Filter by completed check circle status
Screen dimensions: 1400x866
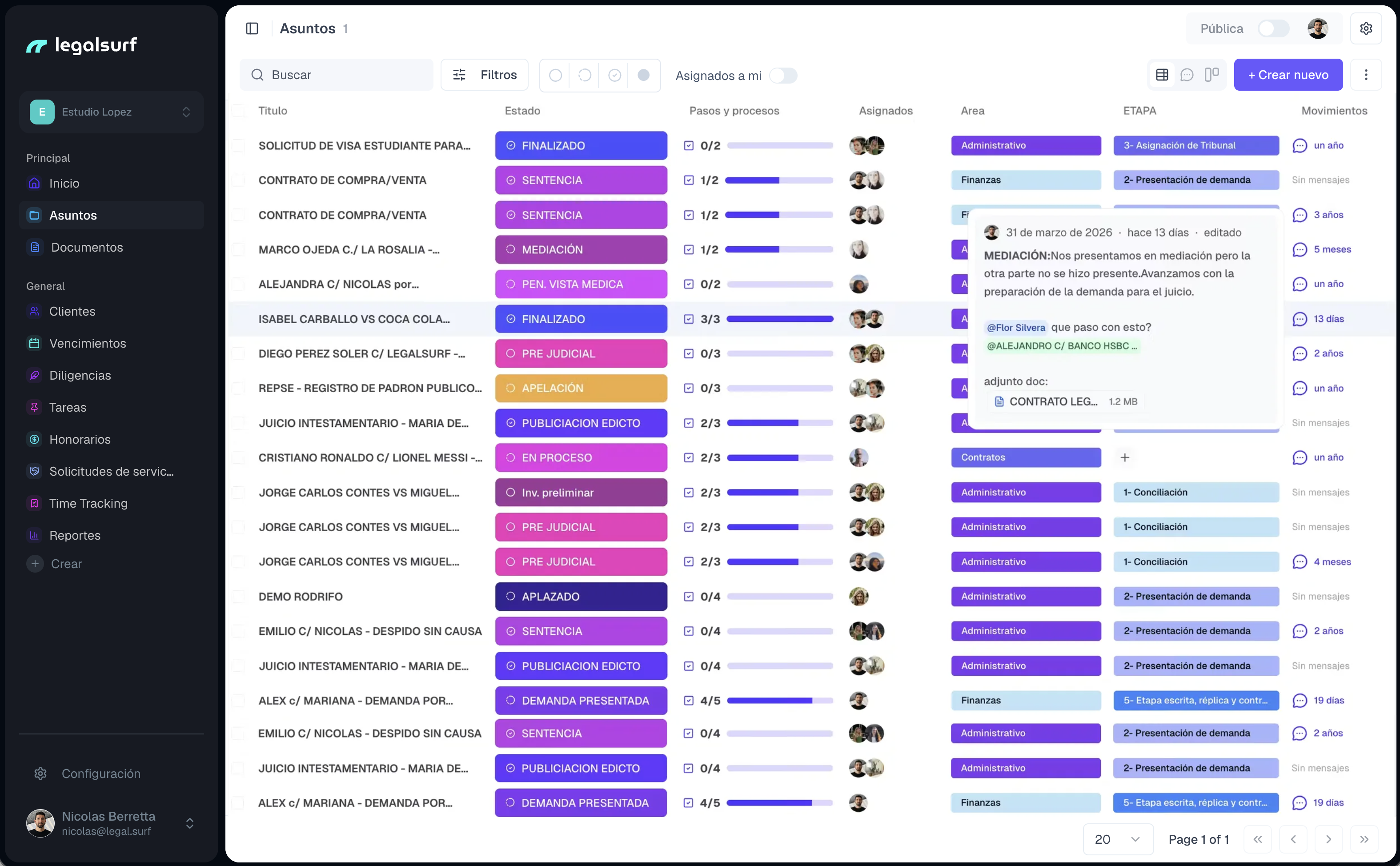tap(614, 75)
